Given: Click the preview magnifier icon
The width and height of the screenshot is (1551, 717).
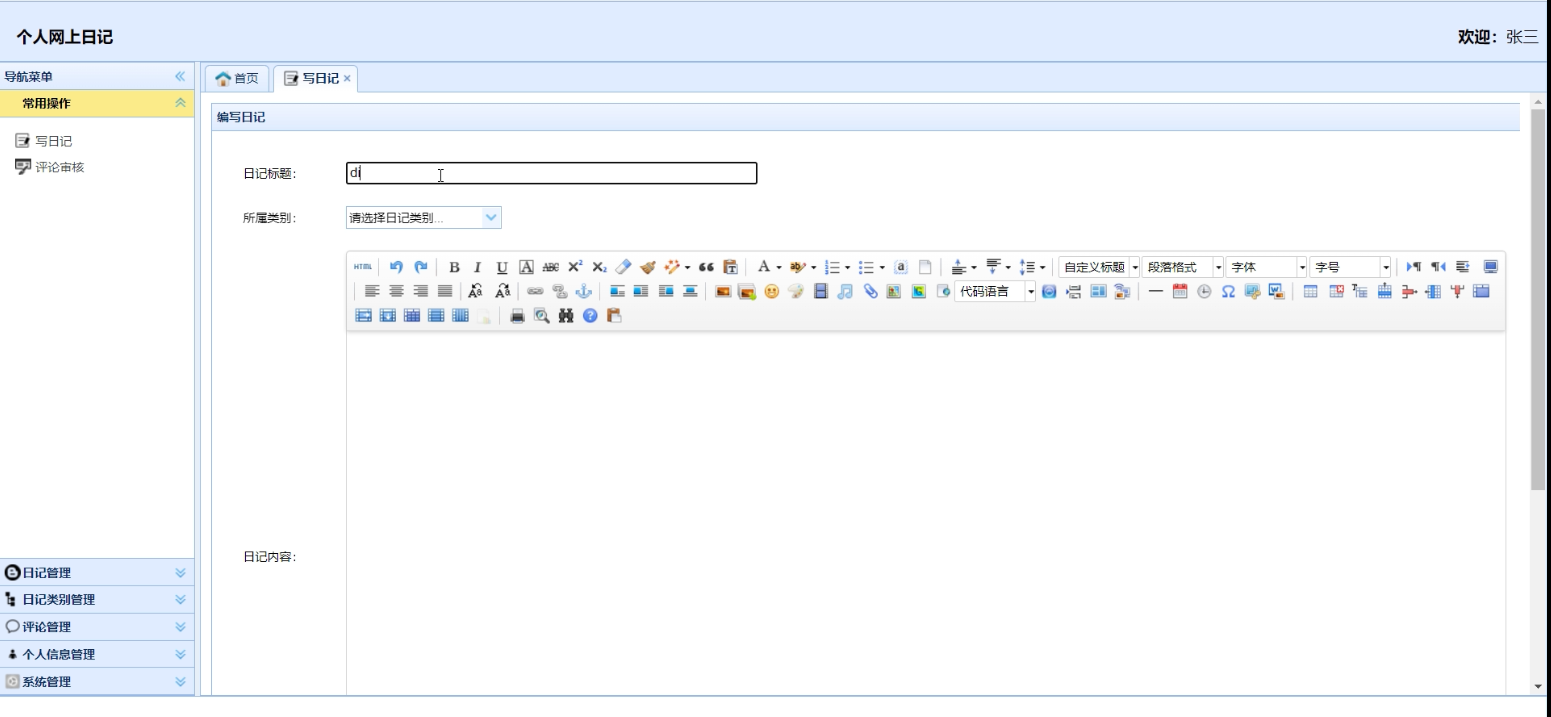Looking at the screenshot, I should (x=542, y=316).
